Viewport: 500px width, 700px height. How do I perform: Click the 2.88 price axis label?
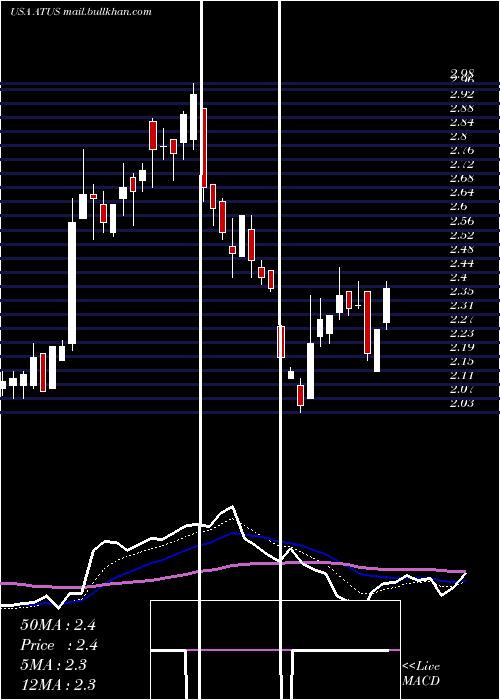pos(462,108)
